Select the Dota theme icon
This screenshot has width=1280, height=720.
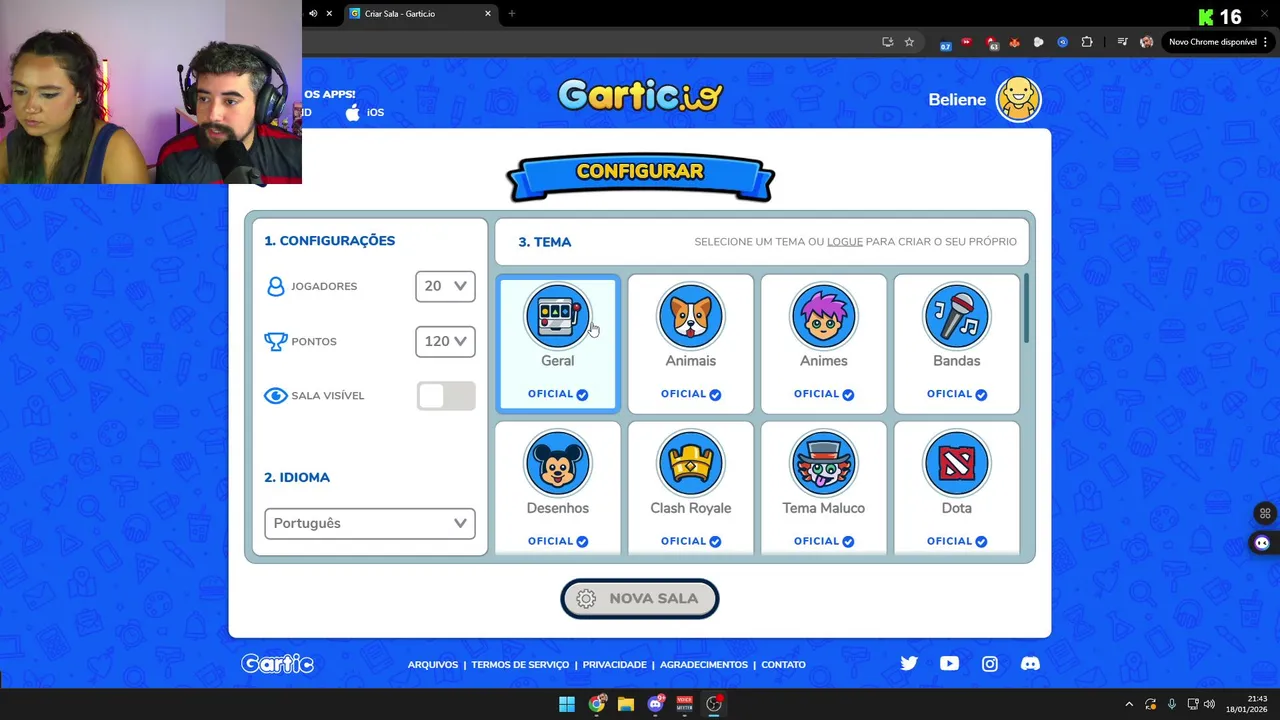coord(956,464)
